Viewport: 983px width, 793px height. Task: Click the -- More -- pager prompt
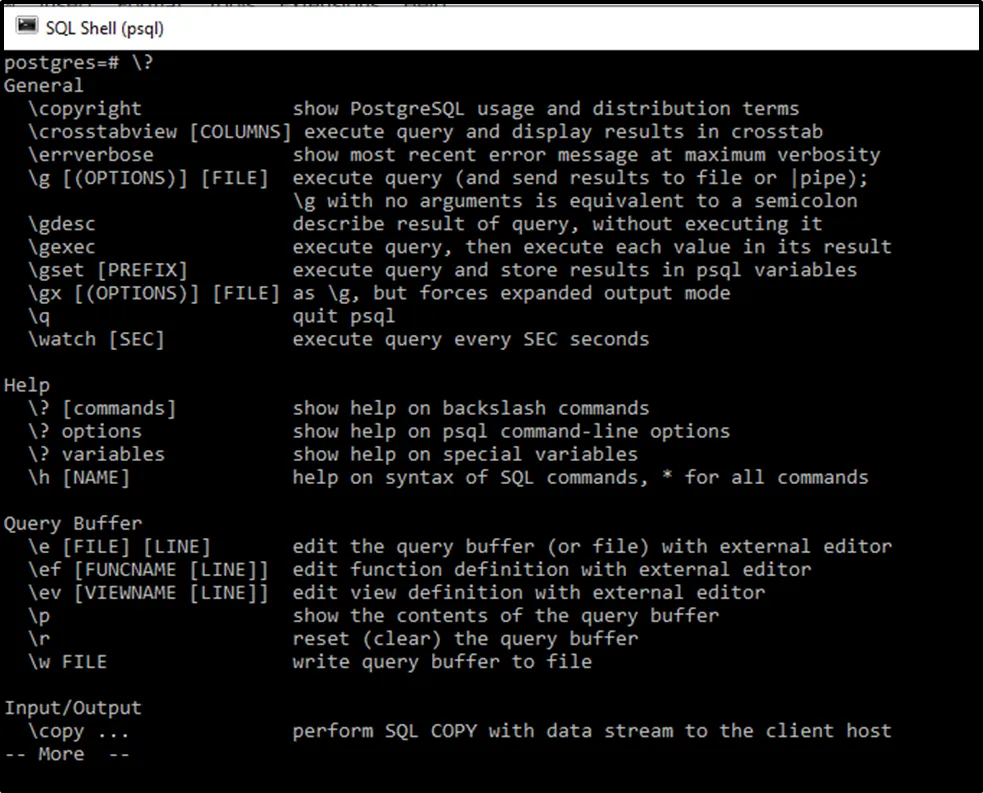(67, 754)
